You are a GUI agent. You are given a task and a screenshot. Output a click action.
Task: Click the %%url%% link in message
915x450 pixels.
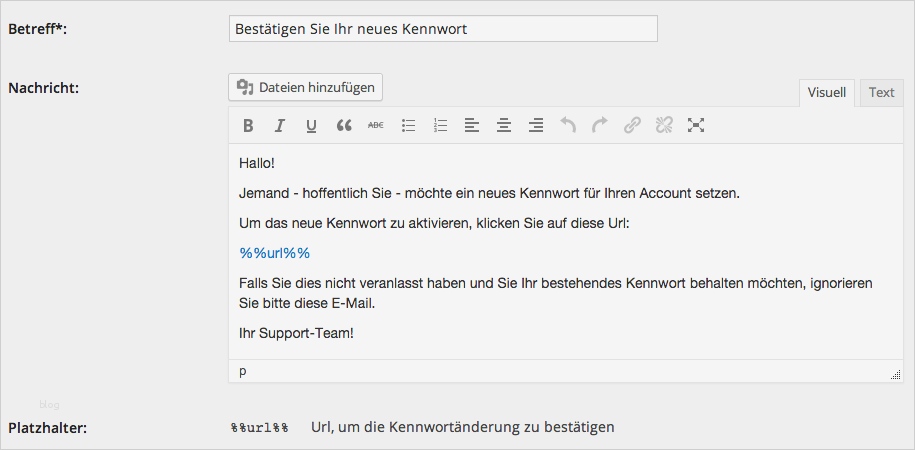tap(275, 253)
